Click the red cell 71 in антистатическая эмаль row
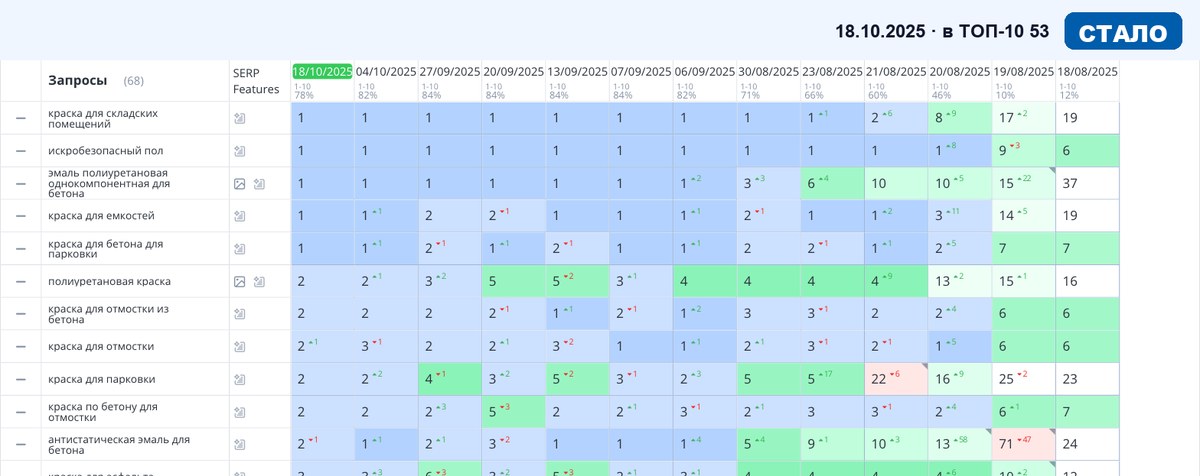 1024,445
